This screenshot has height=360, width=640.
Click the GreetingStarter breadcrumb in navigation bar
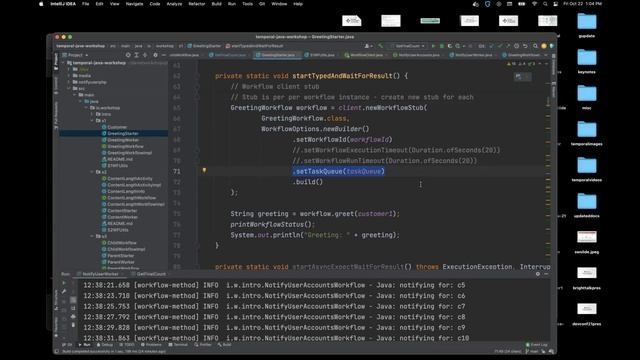click(204, 46)
